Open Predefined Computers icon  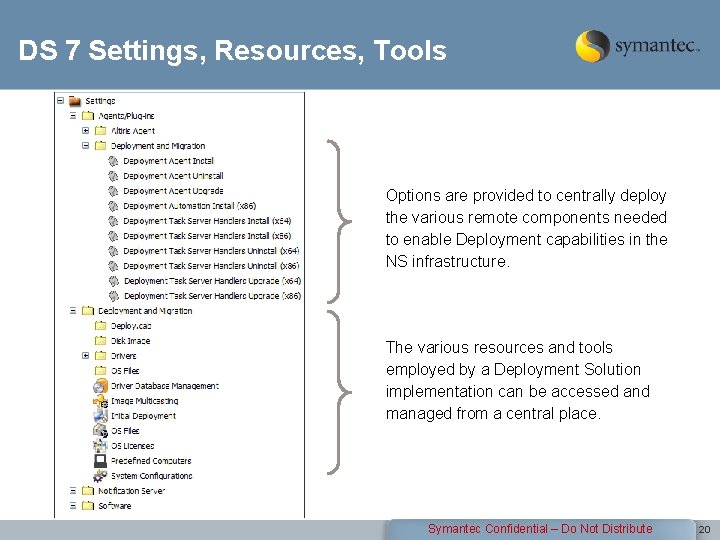click(100, 461)
